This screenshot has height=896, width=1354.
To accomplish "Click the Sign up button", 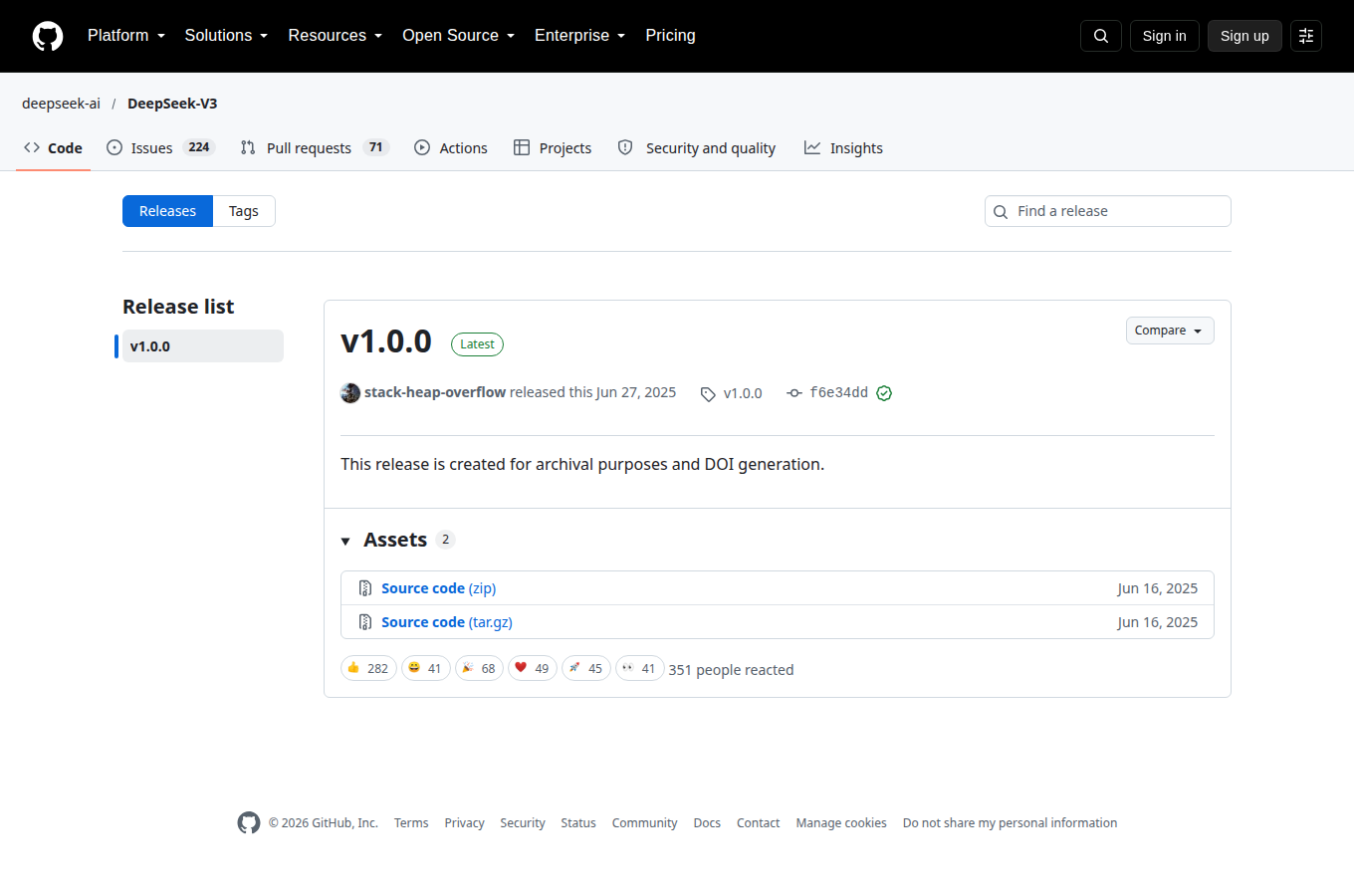I will pos(1244,36).
